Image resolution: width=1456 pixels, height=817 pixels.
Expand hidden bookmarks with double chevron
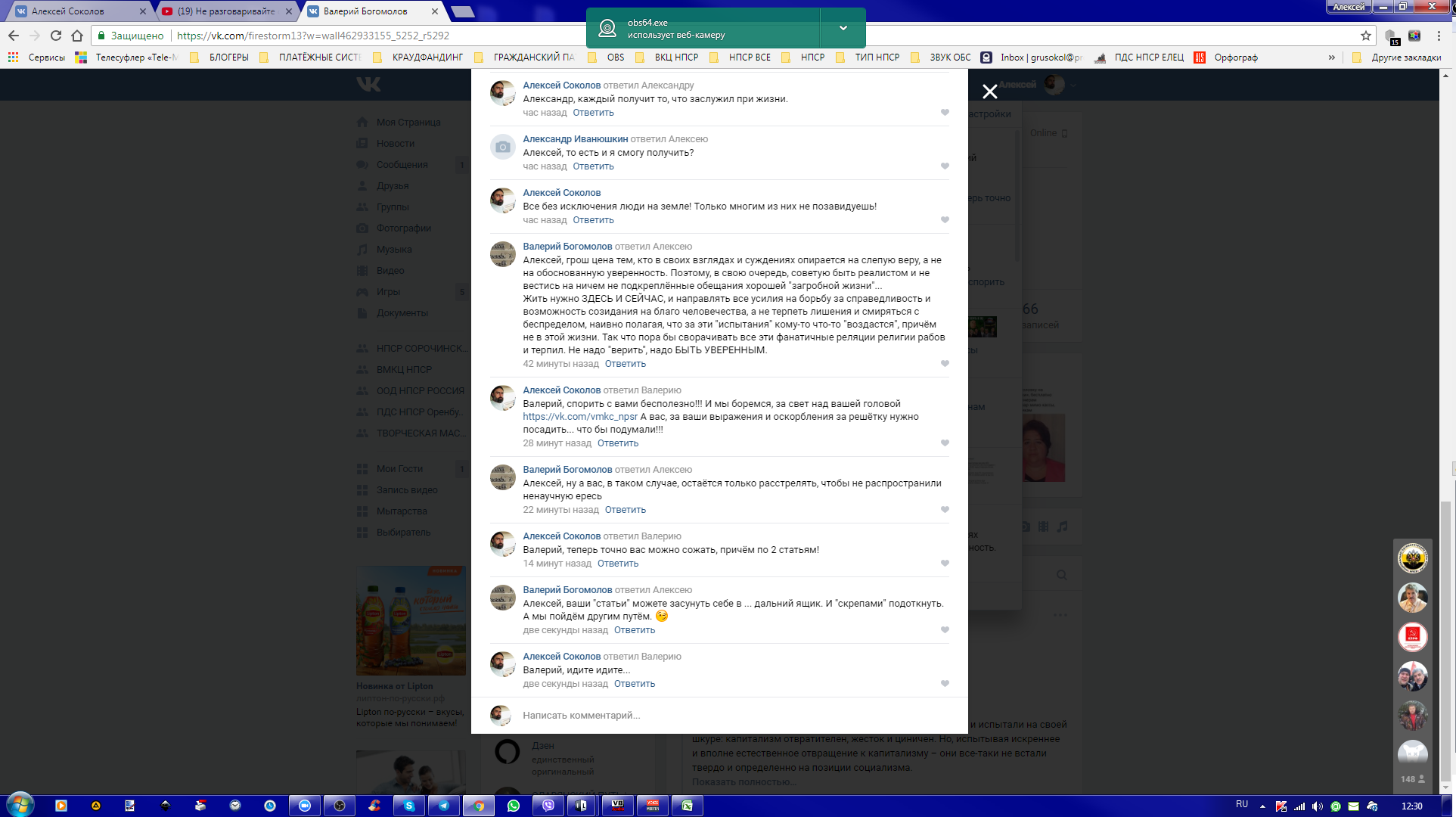[x=1331, y=57]
